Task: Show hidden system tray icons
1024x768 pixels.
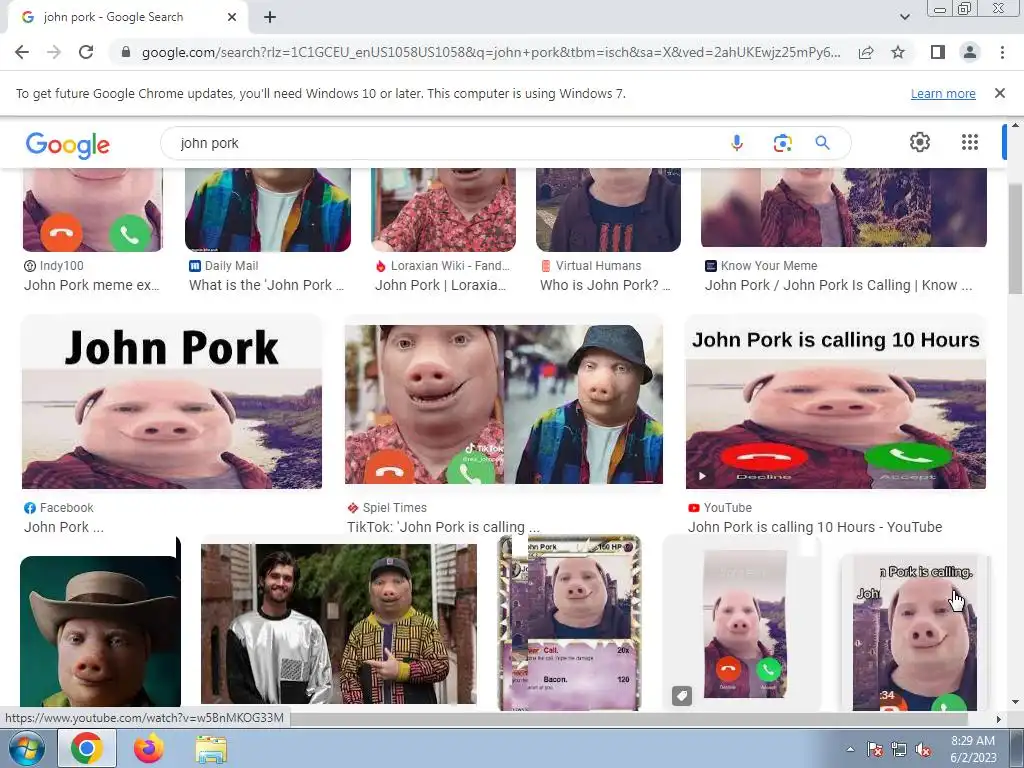Action: (850, 749)
